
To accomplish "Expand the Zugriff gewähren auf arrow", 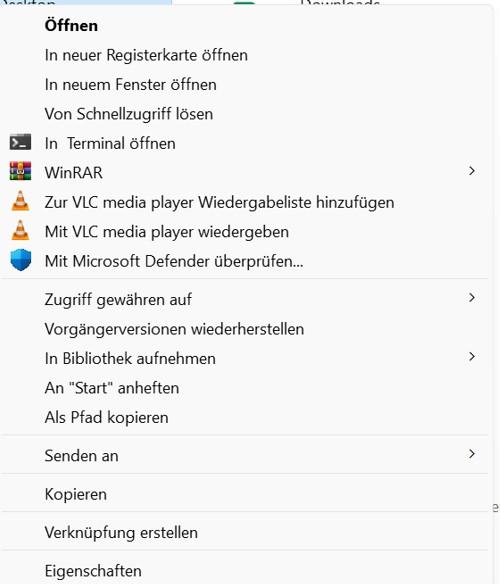I will tap(472, 298).
